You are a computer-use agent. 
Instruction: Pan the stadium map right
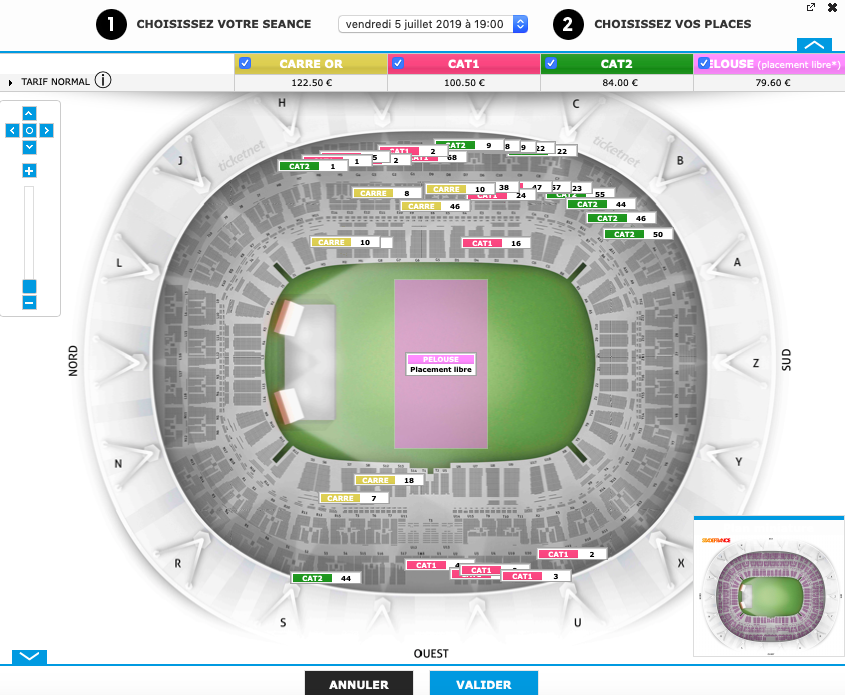coord(47,130)
